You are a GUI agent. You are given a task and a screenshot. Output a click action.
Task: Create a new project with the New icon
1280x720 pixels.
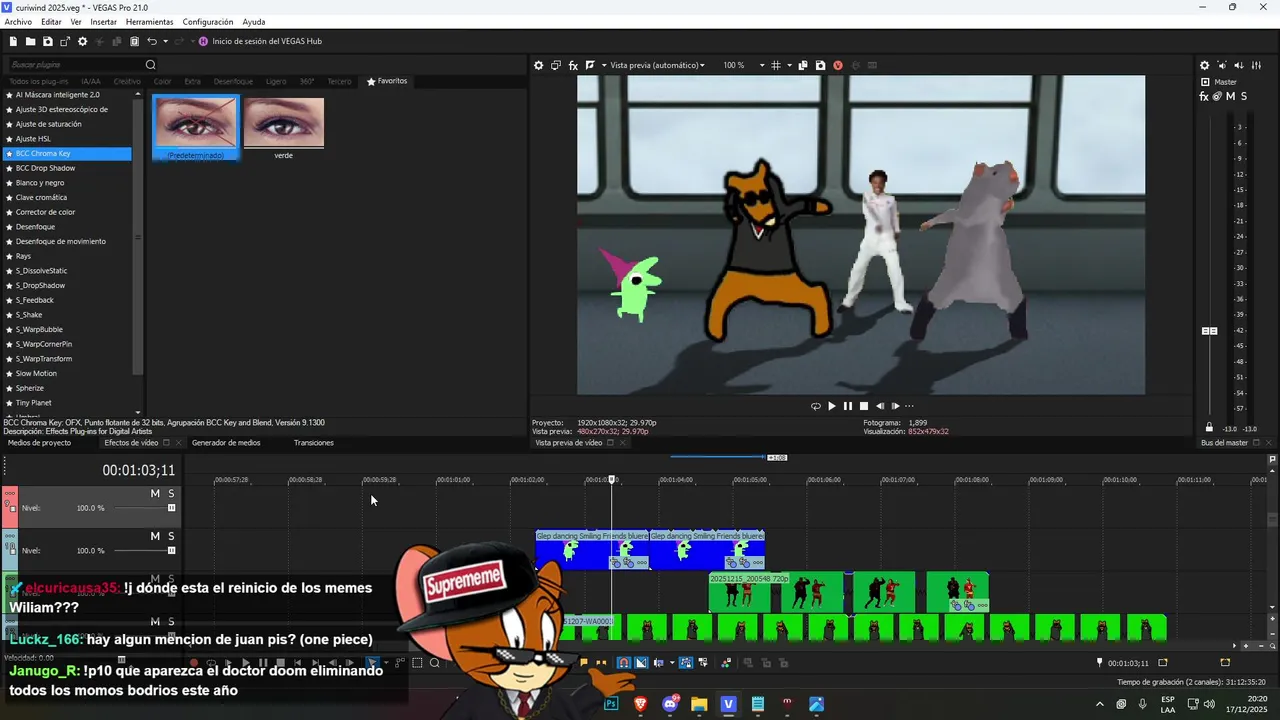(x=13, y=41)
